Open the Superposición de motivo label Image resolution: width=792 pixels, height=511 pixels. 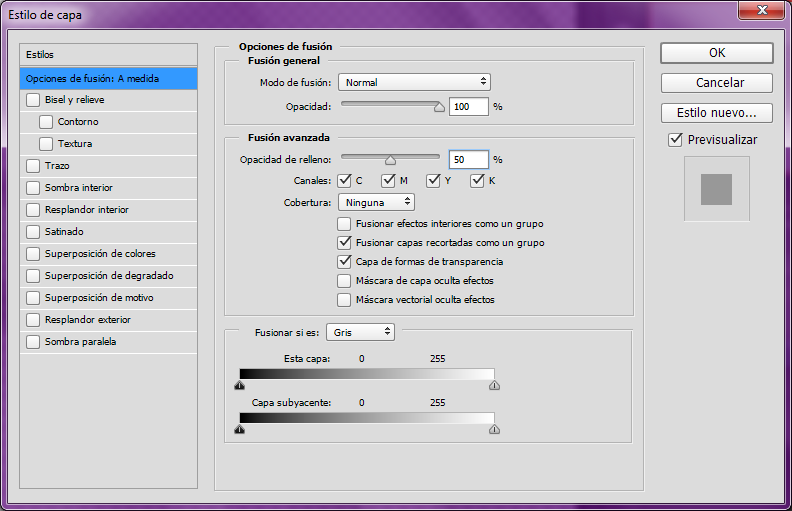(x=99, y=298)
